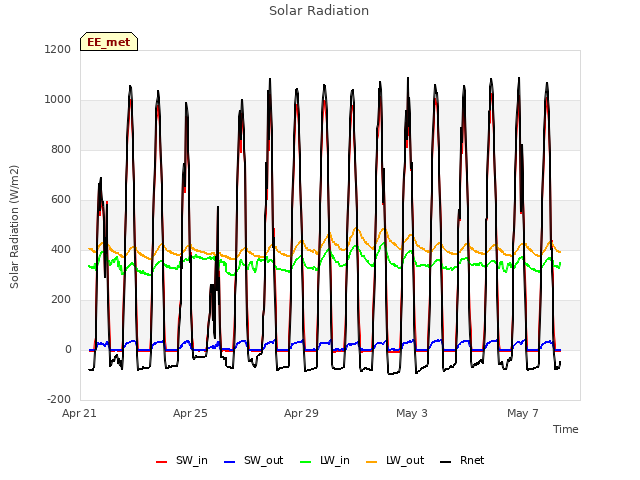Image resolution: width=640 pixels, height=480 pixels.
Task: Click the 600 y-axis tick label
Action: point(61,200)
